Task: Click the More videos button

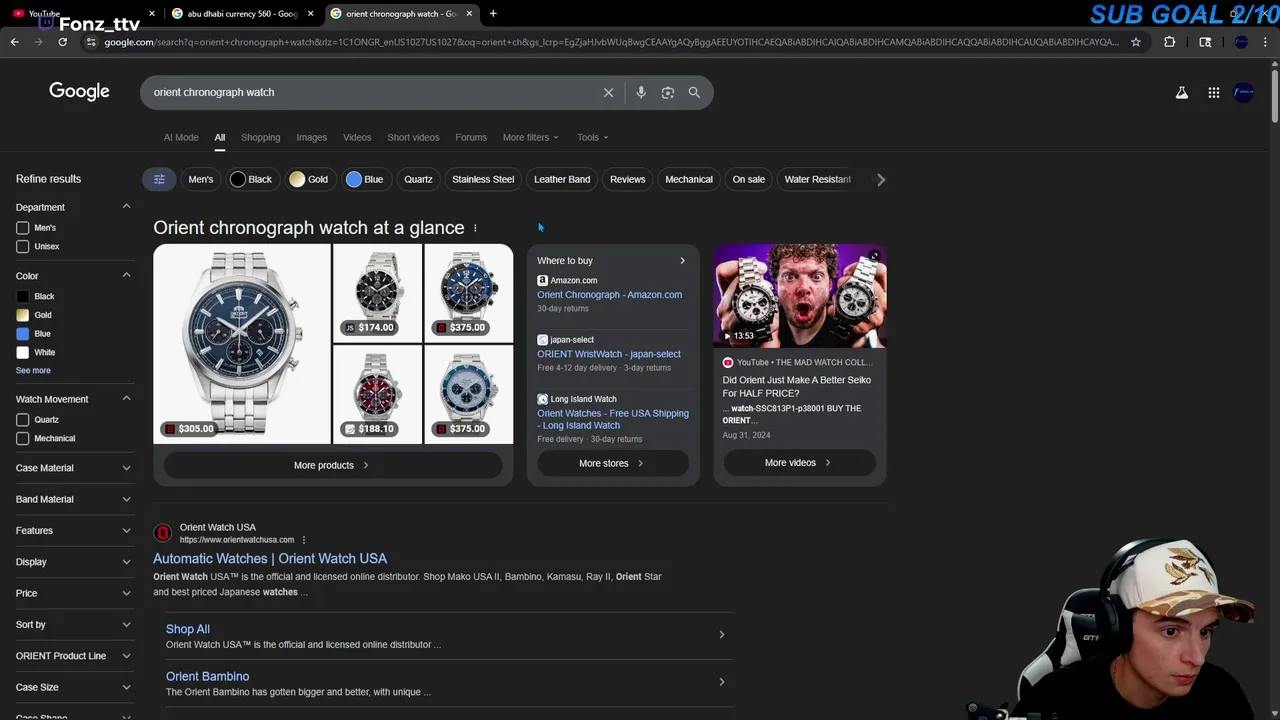Action: coord(799,463)
